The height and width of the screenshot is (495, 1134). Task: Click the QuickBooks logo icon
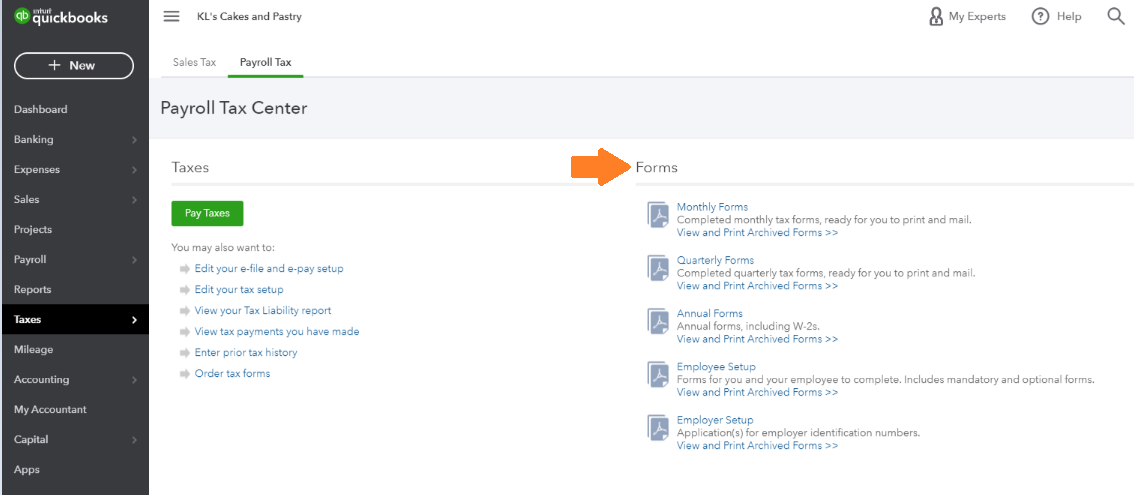point(21,17)
